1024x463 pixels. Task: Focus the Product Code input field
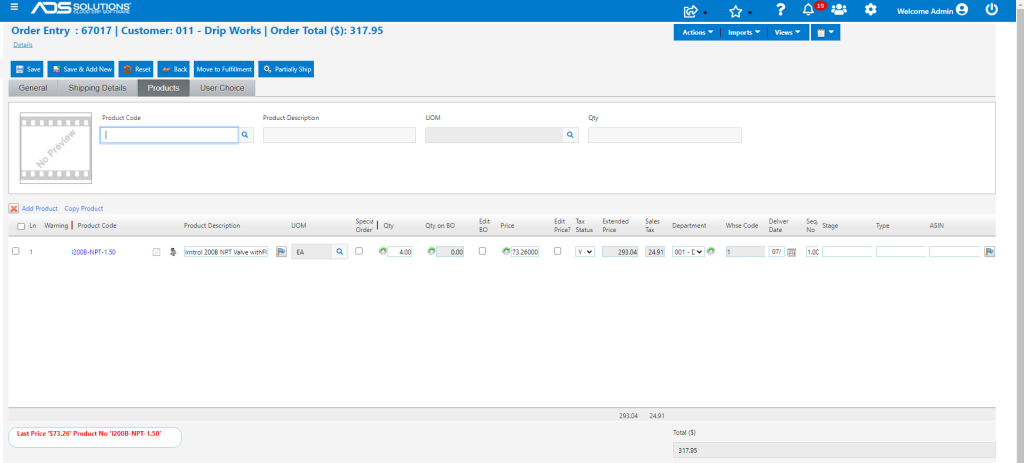click(x=169, y=135)
